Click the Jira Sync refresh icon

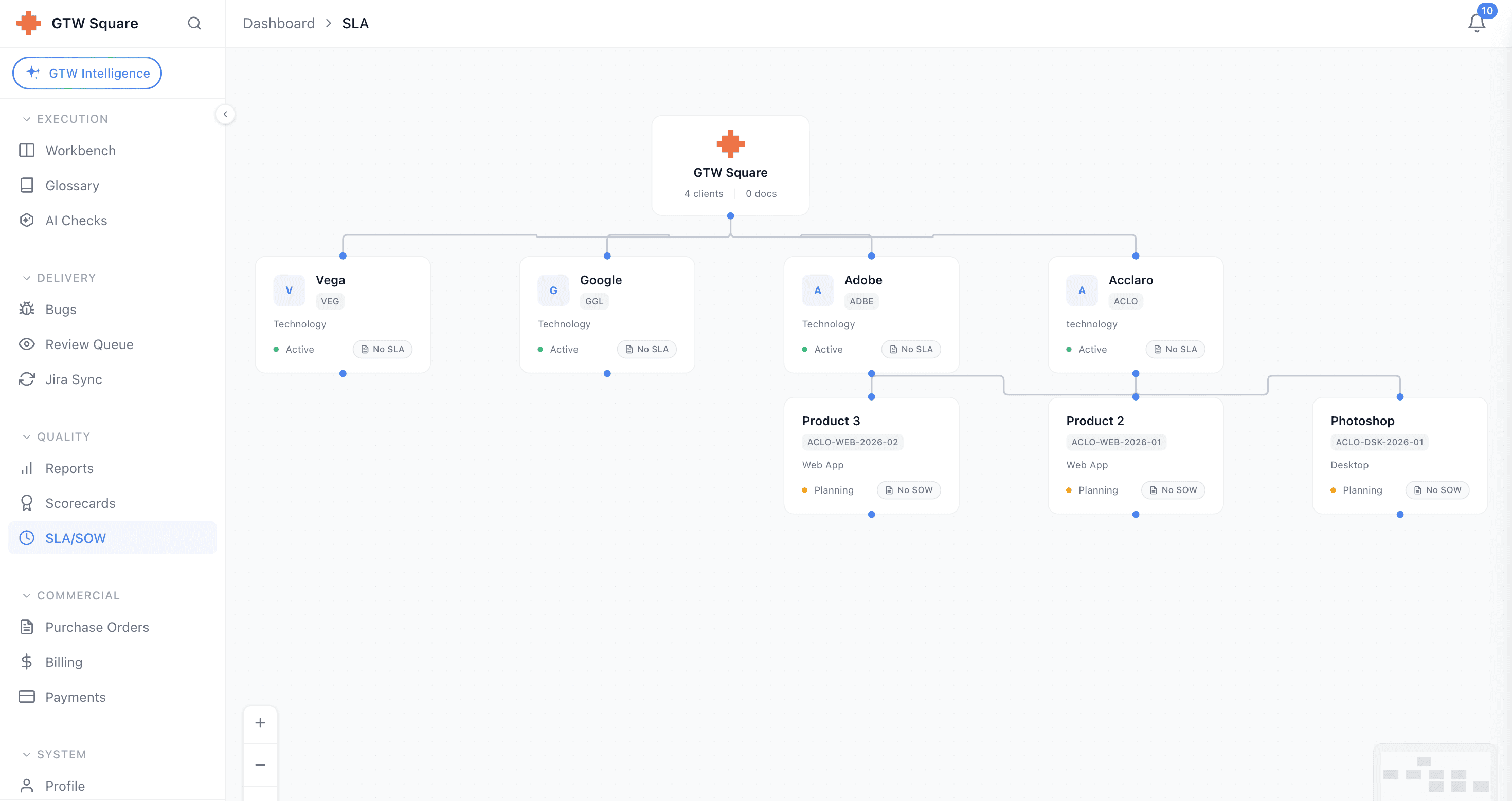26,379
